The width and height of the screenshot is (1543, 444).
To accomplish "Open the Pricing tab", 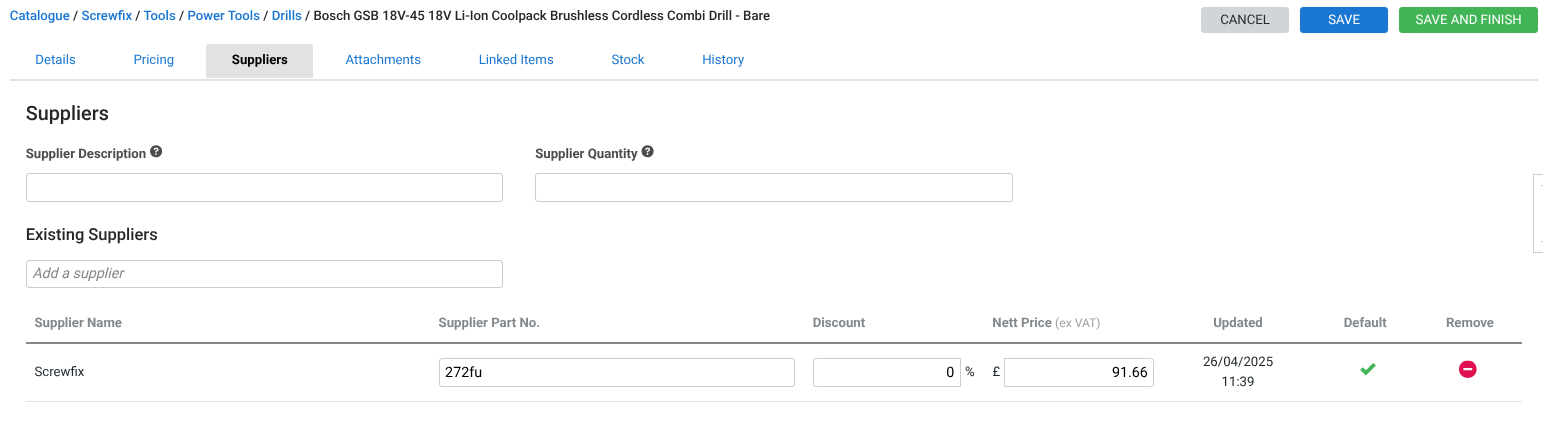I will [x=154, y=60].
